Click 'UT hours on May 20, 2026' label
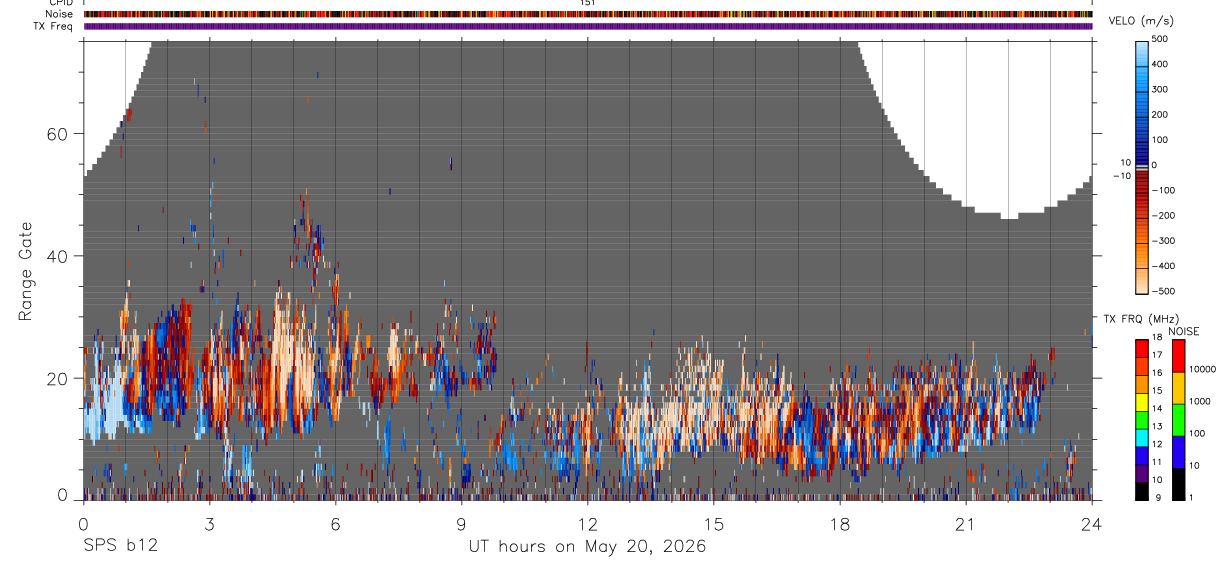This screenshot has width=1228, height=567. click(x=587, y=547)
